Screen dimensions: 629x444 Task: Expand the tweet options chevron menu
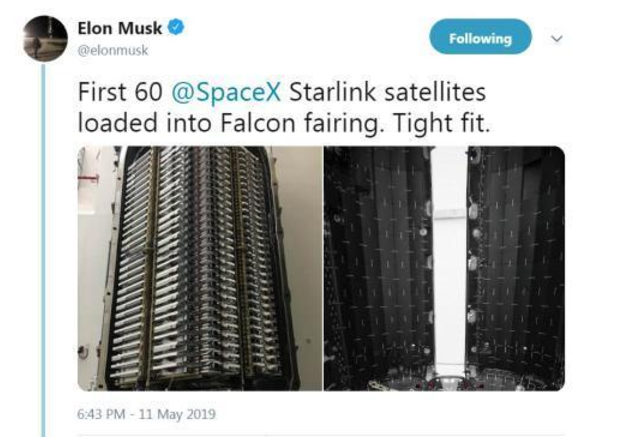(557, 39)
